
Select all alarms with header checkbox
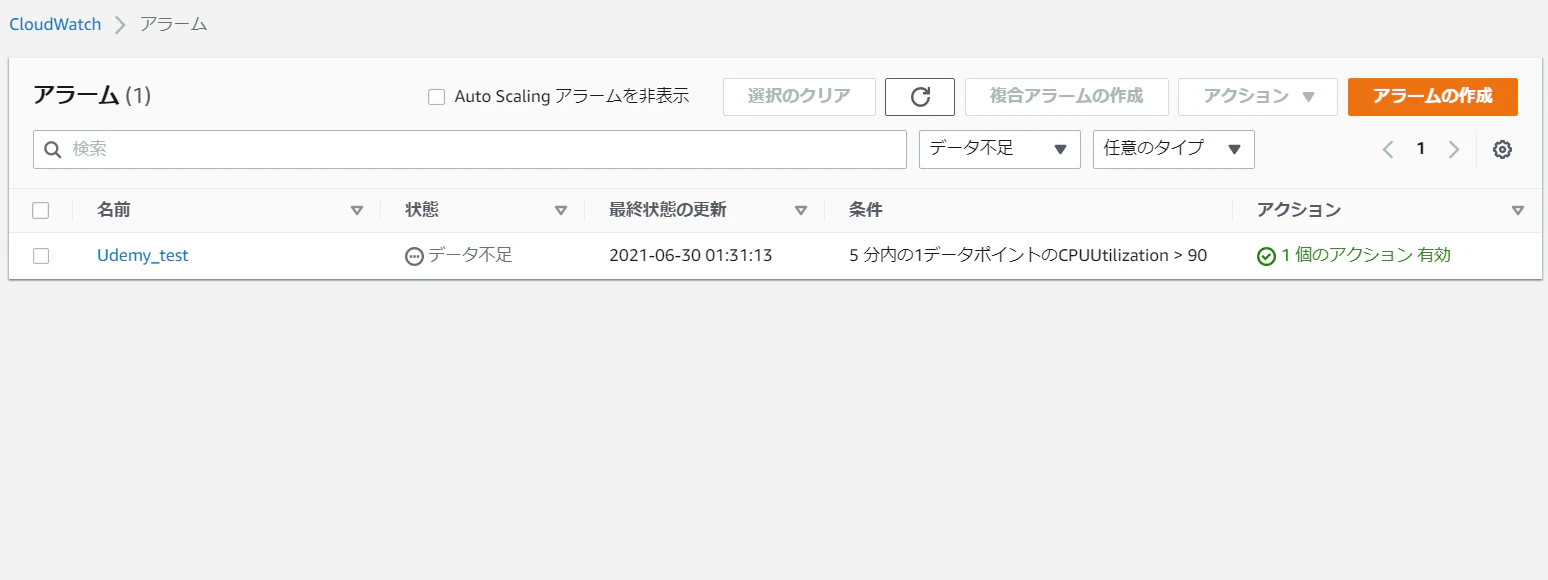tap(41, 210)
